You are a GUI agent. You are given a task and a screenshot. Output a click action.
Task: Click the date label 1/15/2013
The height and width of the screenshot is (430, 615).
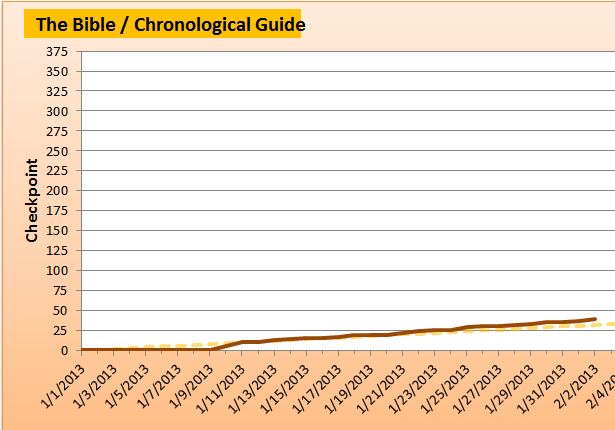(x=285, y=389)
